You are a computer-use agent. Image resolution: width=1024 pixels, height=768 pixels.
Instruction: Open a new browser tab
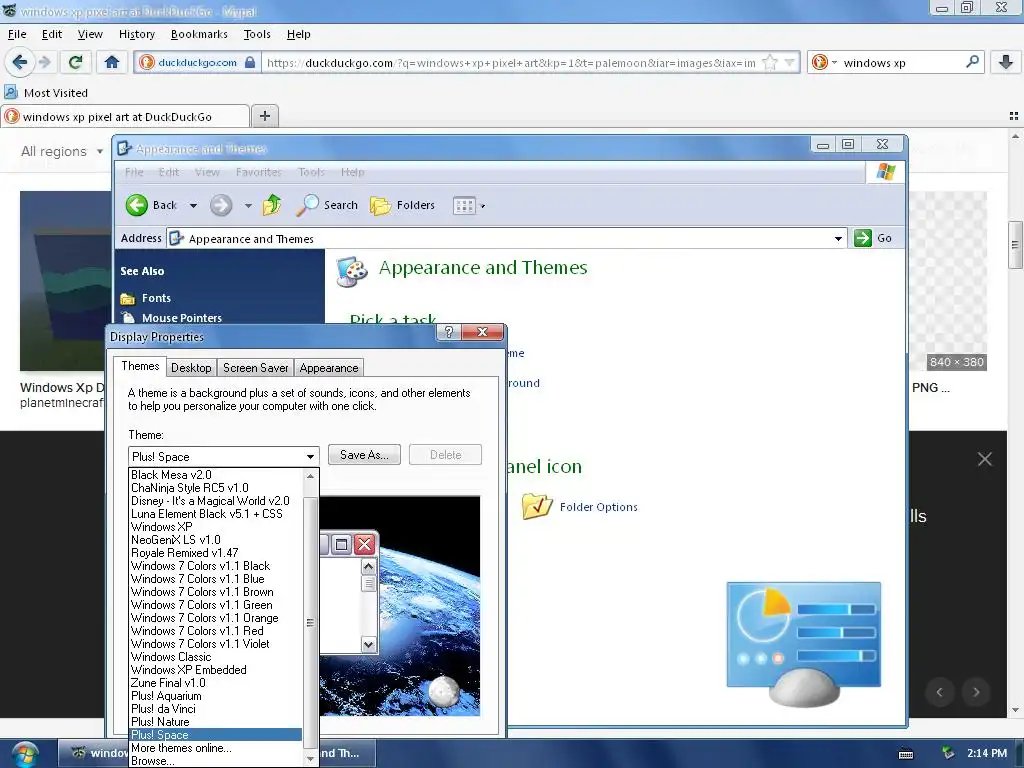click(264, 116)
